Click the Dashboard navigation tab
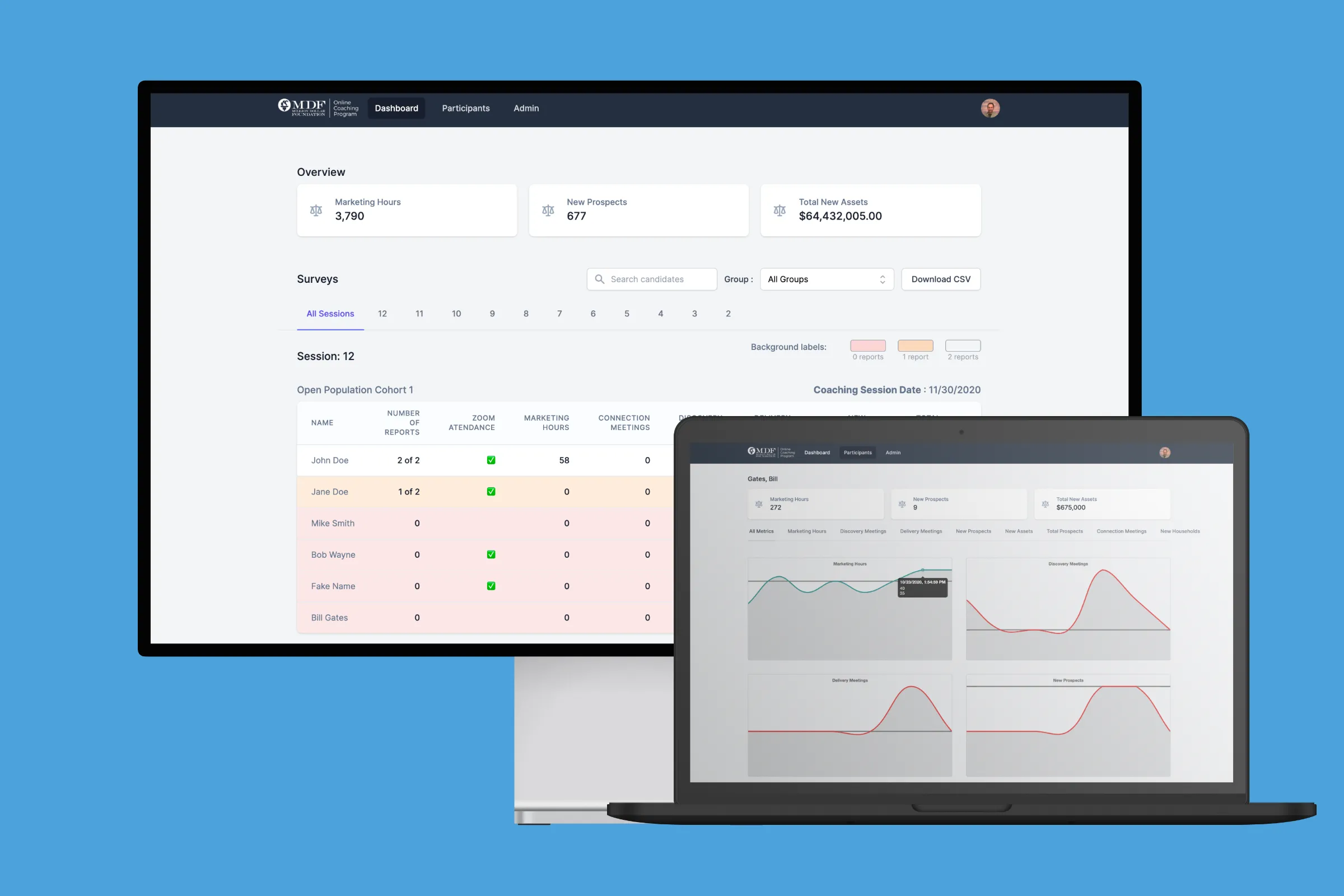 tap(396, 108)
